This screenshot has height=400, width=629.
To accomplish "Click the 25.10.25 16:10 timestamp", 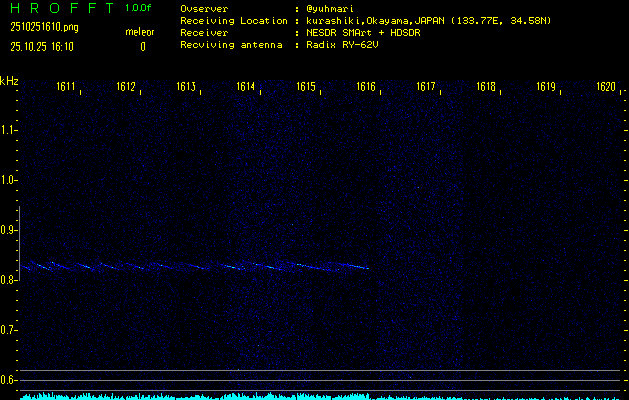I will coord(41,46).
